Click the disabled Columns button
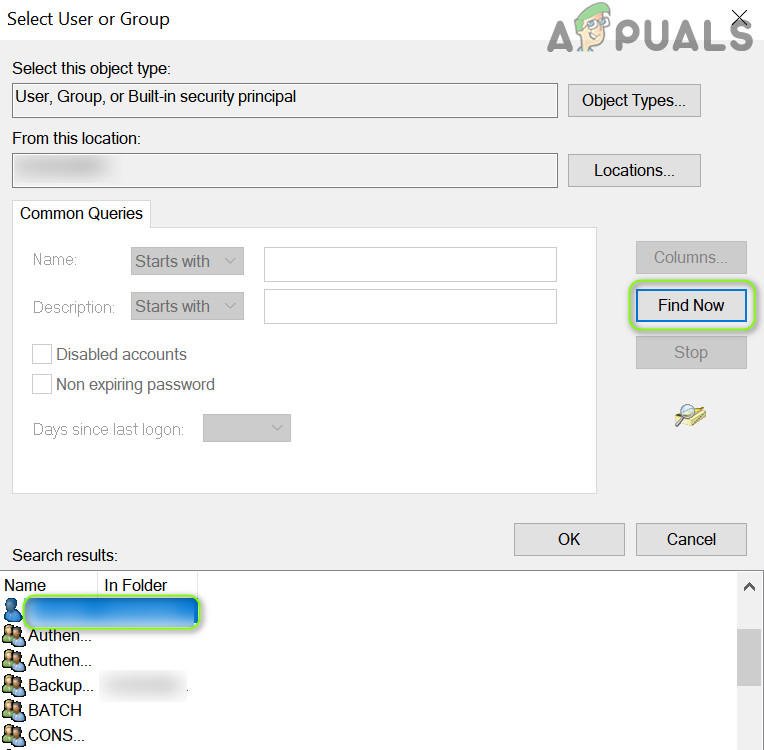The image size is (764, 750). (691, 257)
